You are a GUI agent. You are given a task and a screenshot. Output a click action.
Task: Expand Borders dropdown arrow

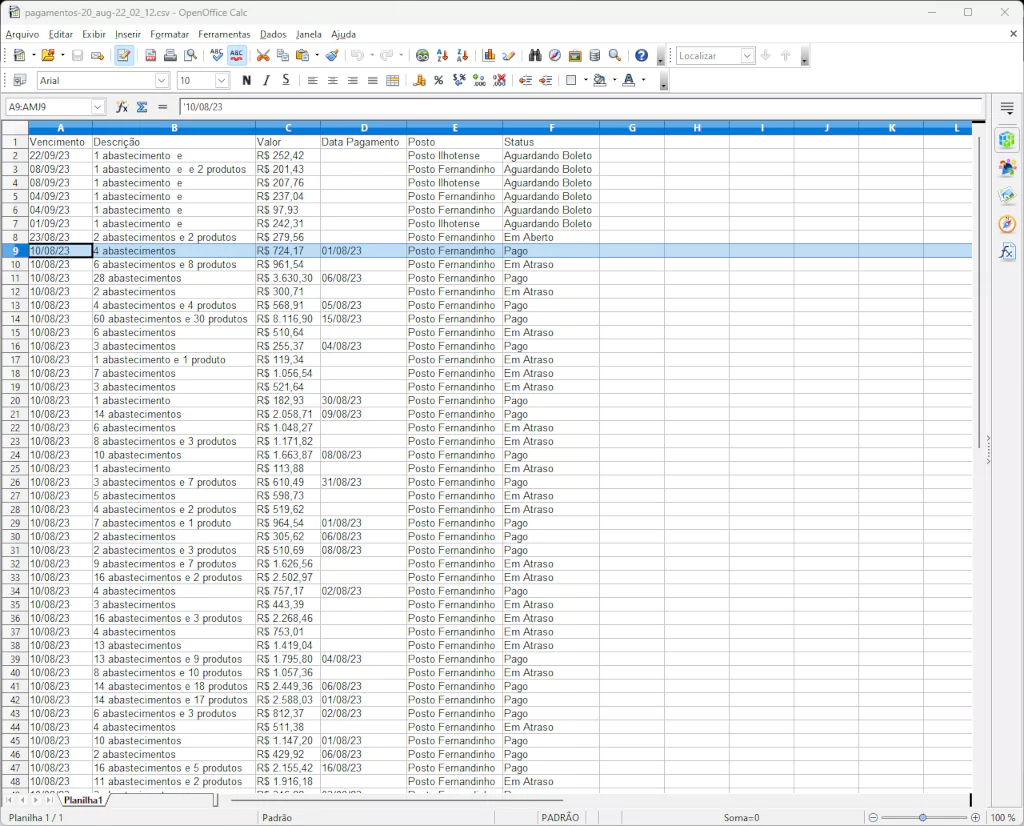[586, 80]
